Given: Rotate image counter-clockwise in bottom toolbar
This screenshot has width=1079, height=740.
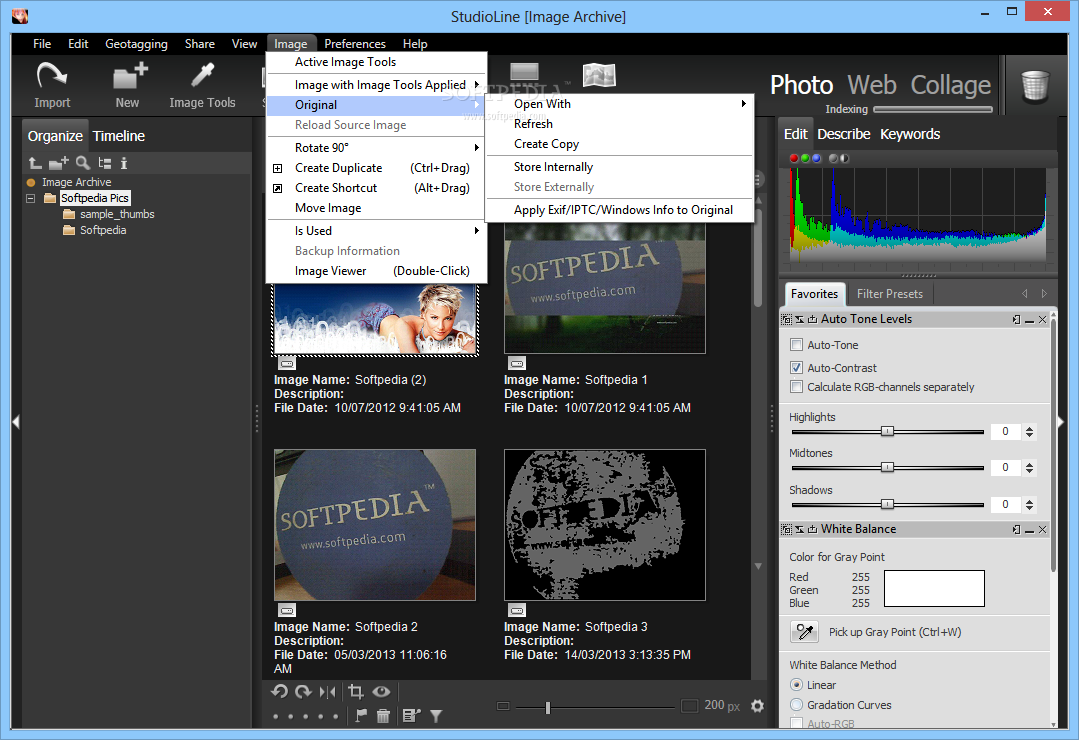Looking at the screenshot, I should pos(279,691).
